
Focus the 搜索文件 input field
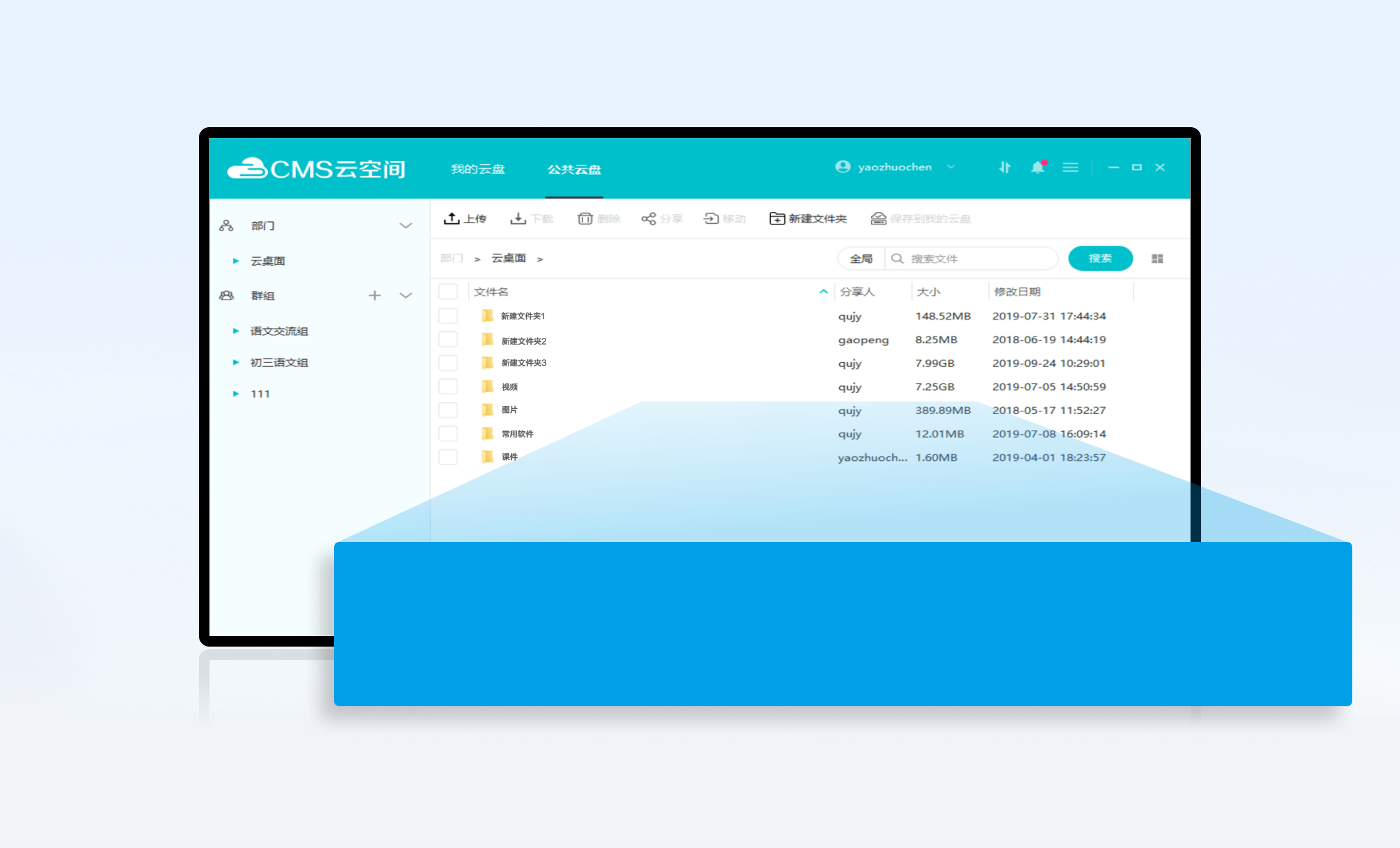point(972,258)
